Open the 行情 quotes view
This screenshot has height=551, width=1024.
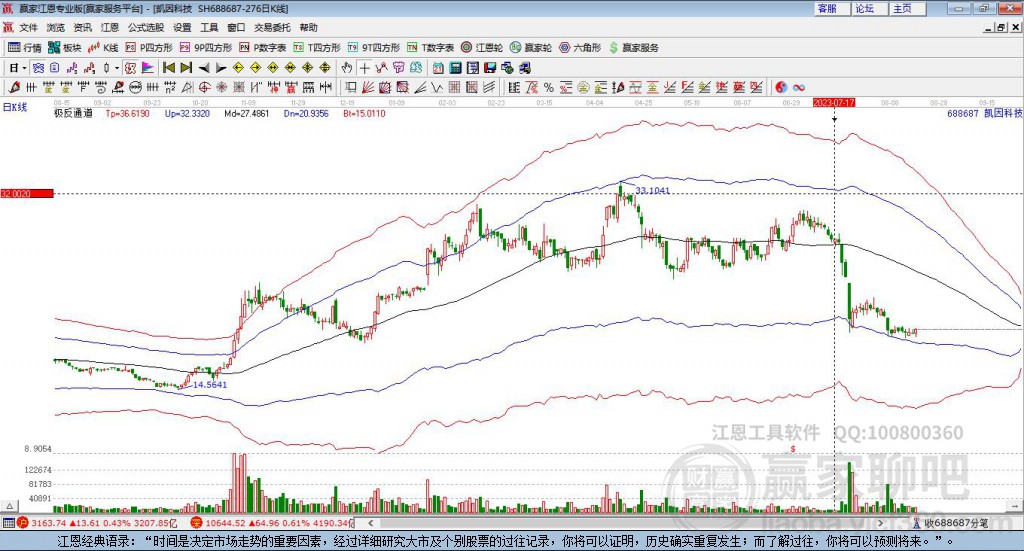coord(25,48)
